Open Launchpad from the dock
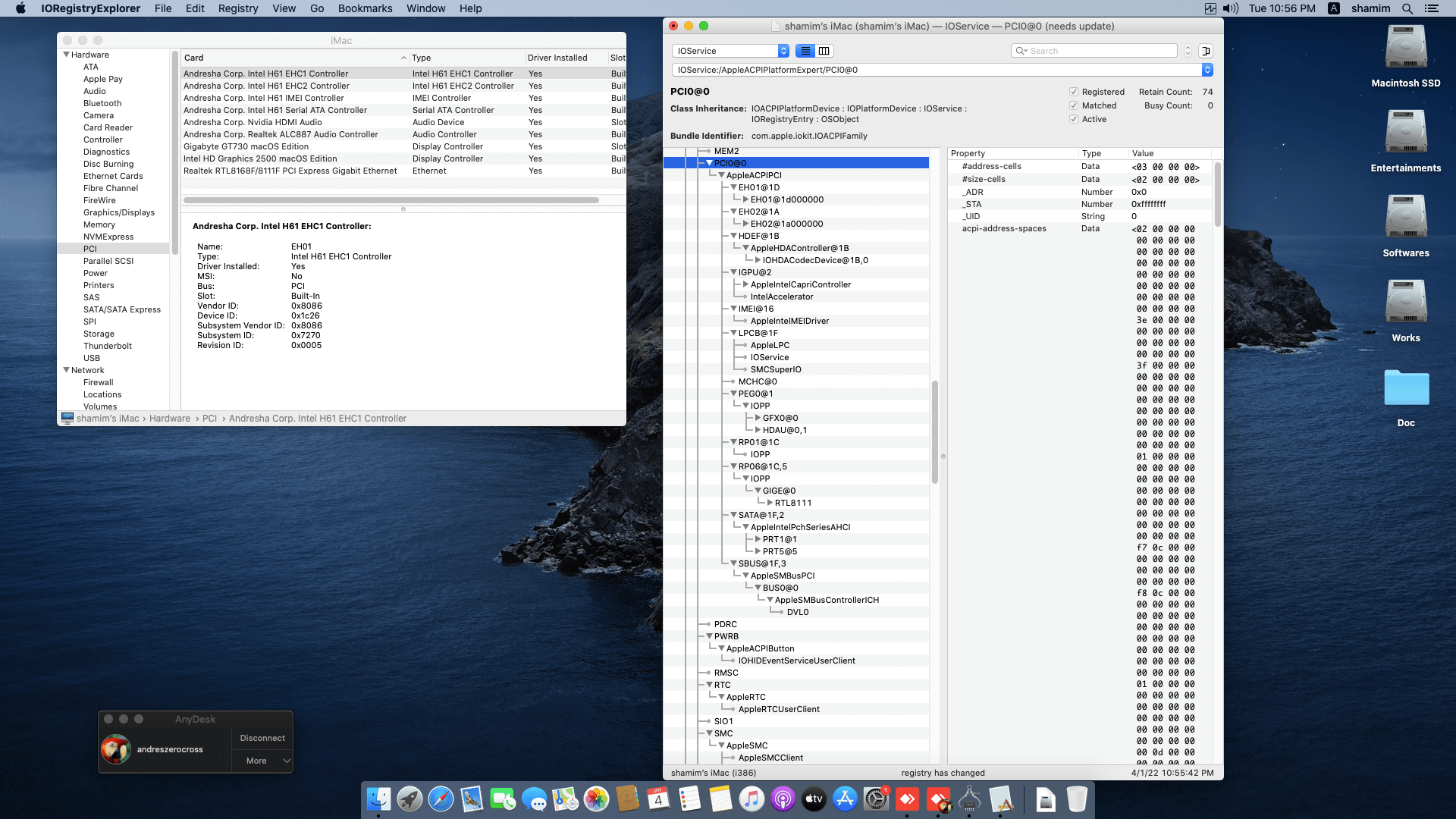 409,799
